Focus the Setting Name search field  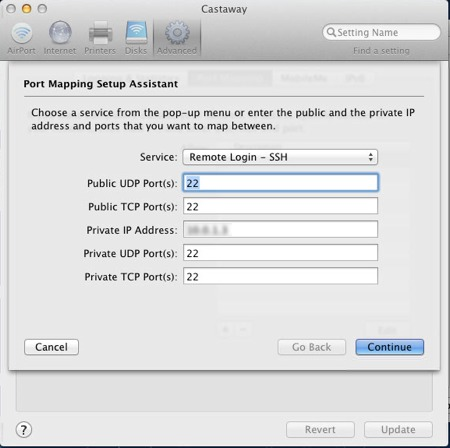pos(381,32)
